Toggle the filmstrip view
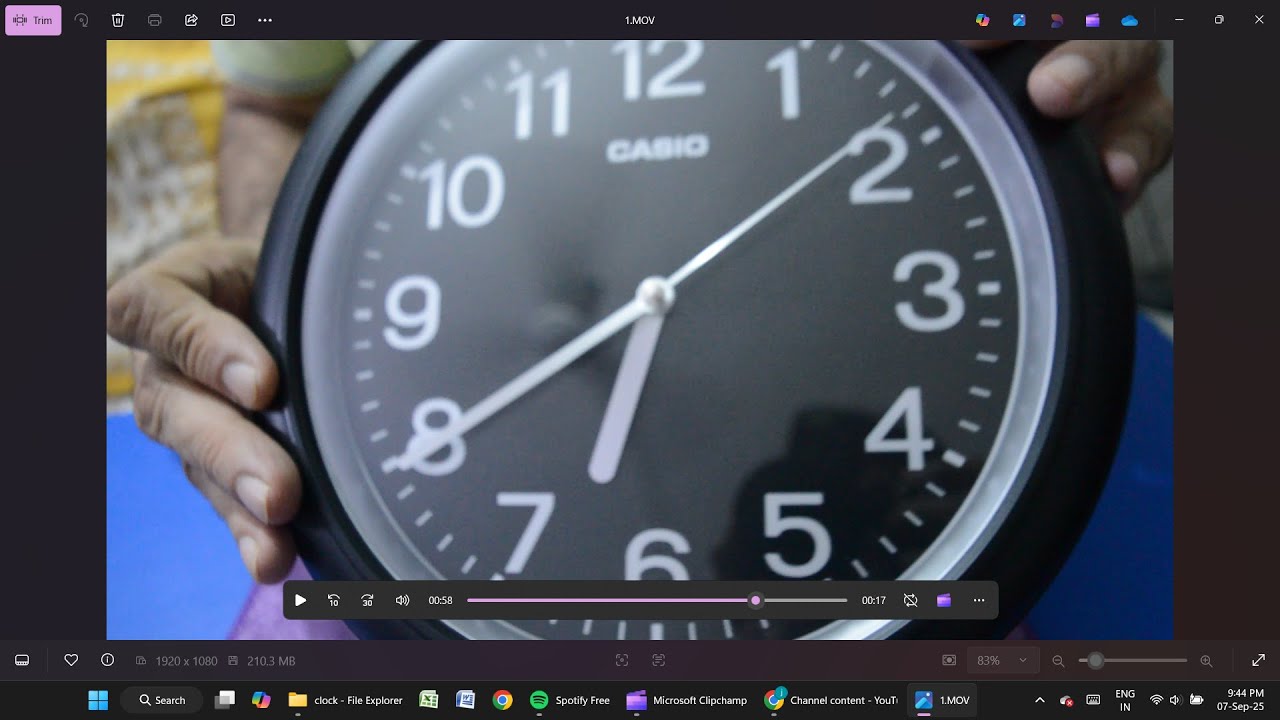 [22, 660]
